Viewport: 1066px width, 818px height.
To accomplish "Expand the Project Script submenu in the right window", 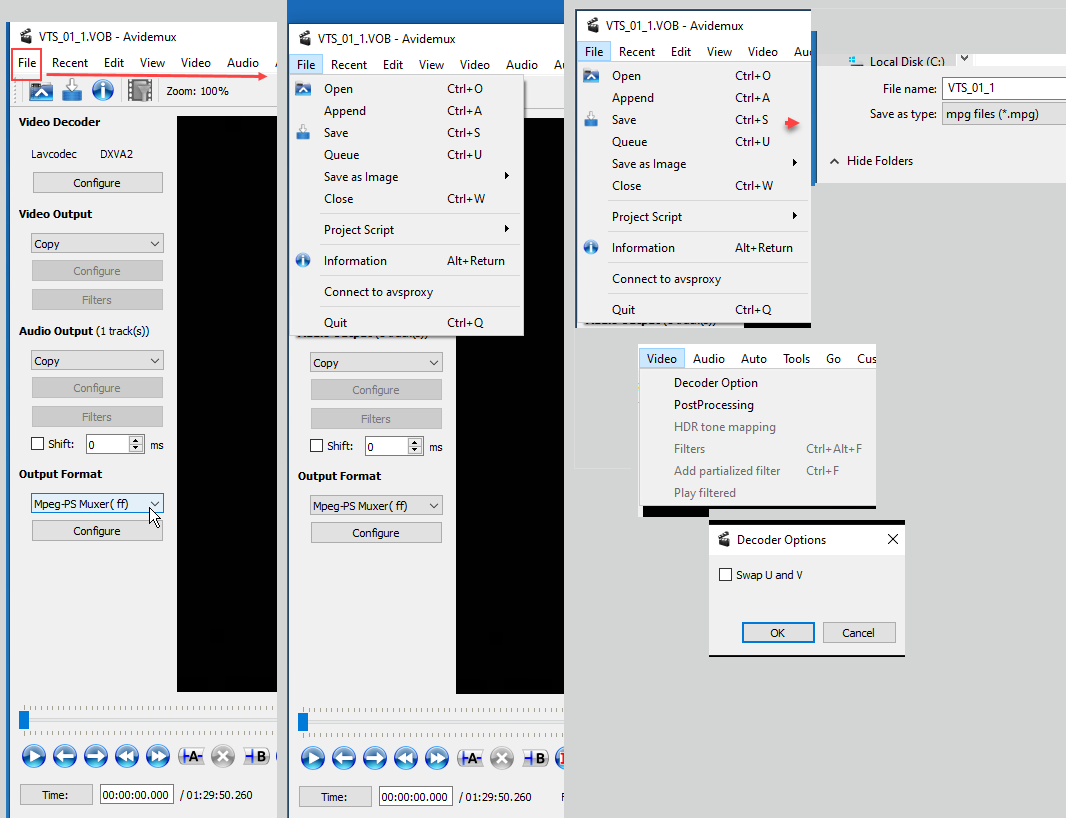I will pyautogui.click(x=694, y=217).
